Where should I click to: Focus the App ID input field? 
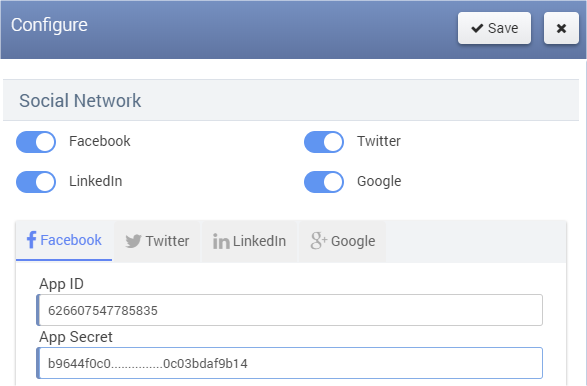click(289, 310)
